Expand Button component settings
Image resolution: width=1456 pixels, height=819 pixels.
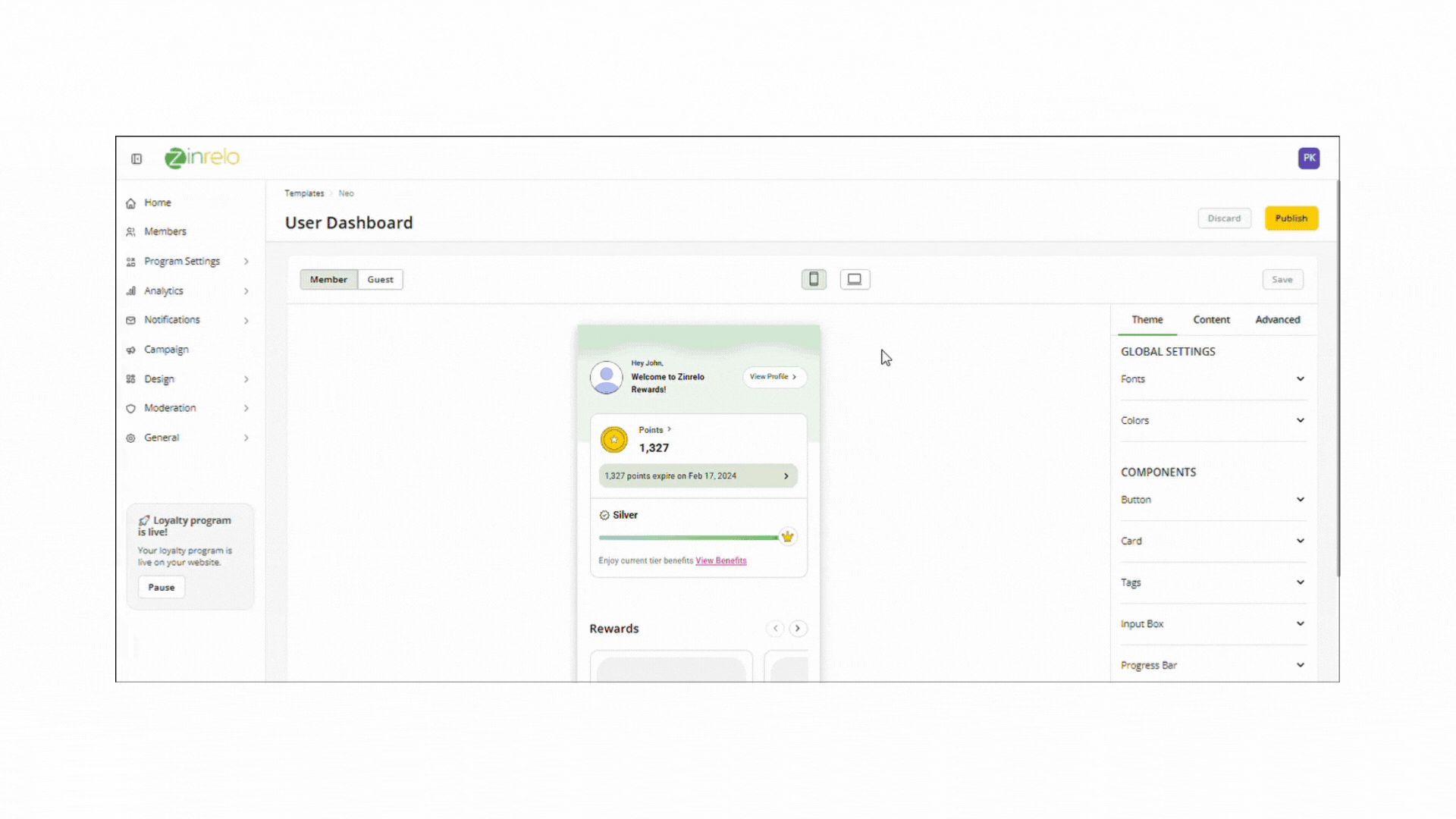[1212, 500]
